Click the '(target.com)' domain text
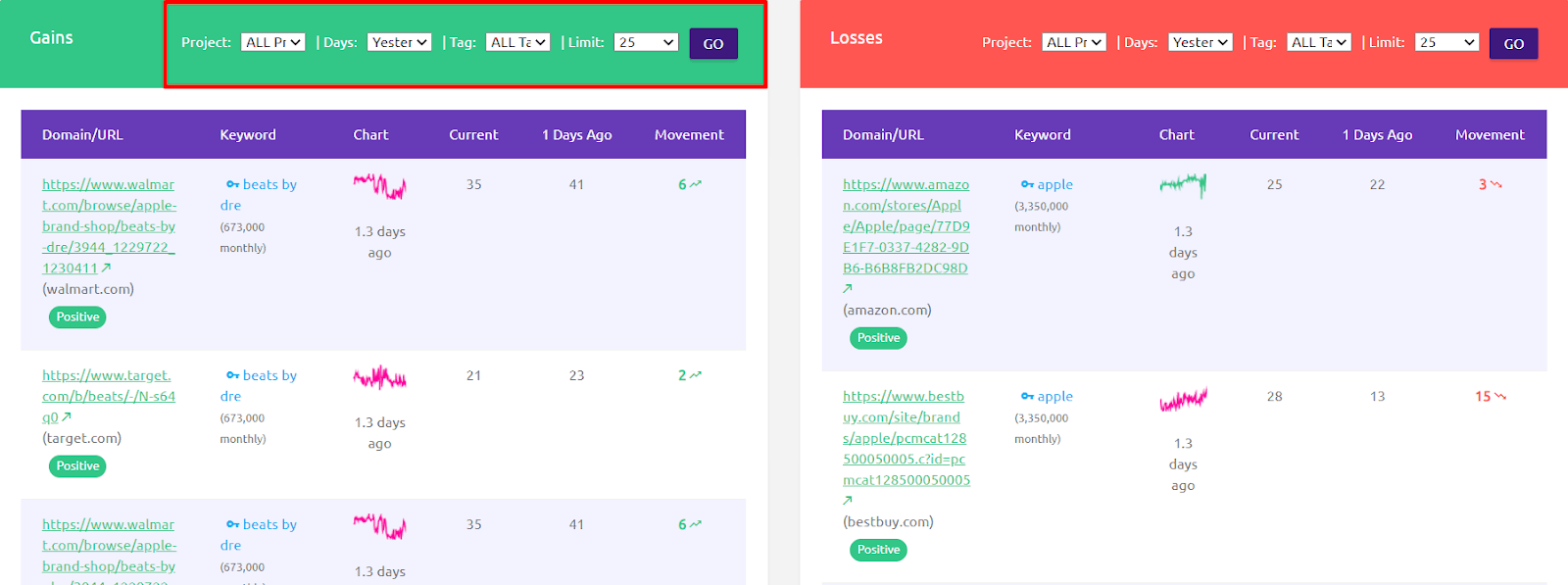1568x585 pixels. [x=81, y=438]
